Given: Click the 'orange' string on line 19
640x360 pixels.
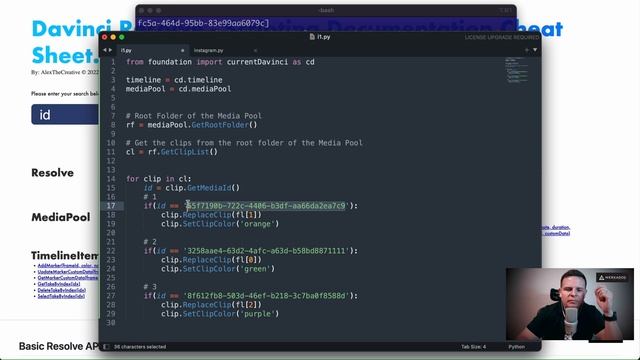Looking at the screenshot, I should 257,224.
